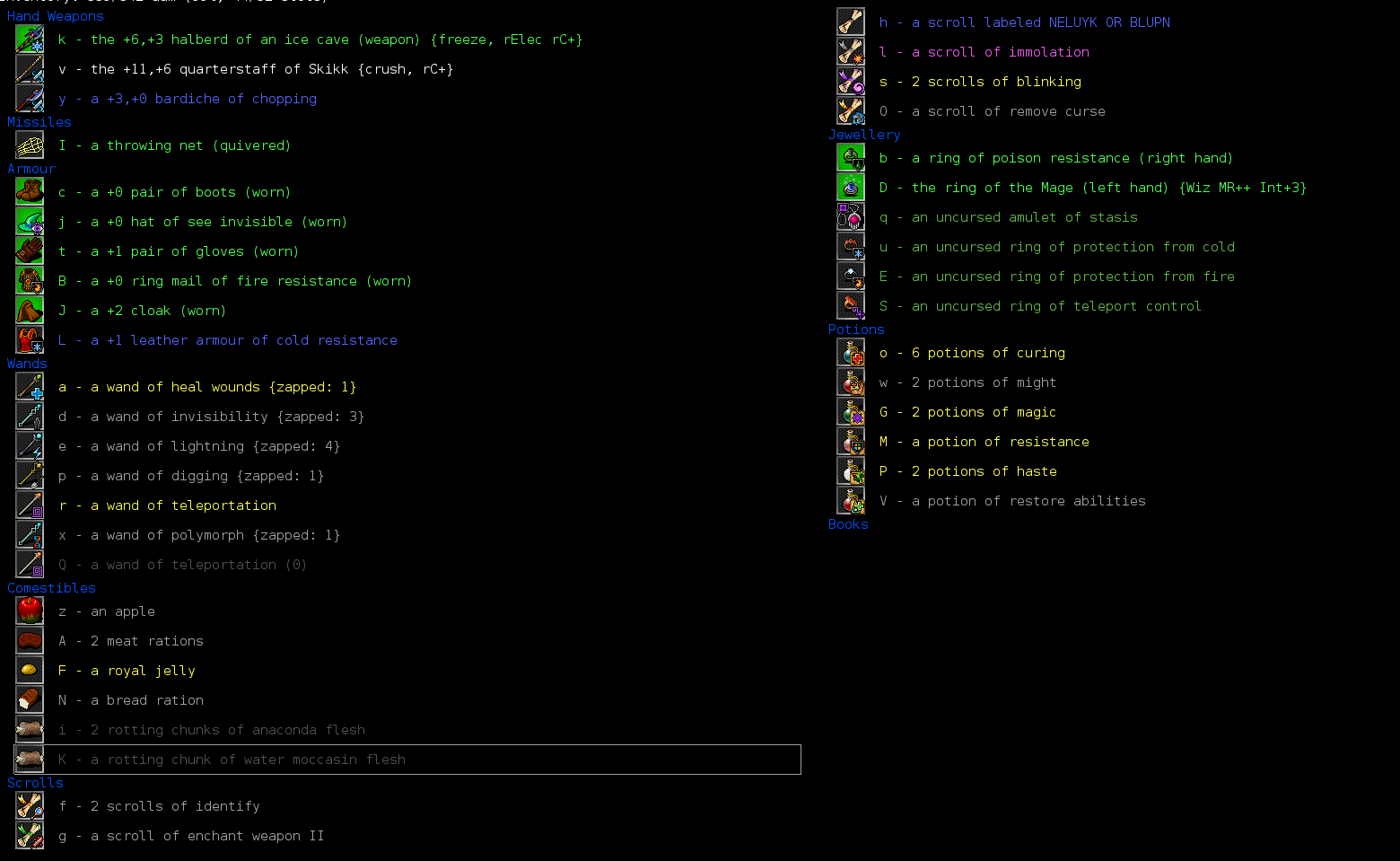1400x861 pixels.
Task: Click the potions of curing icon
Action: click(x=851, y=353)
